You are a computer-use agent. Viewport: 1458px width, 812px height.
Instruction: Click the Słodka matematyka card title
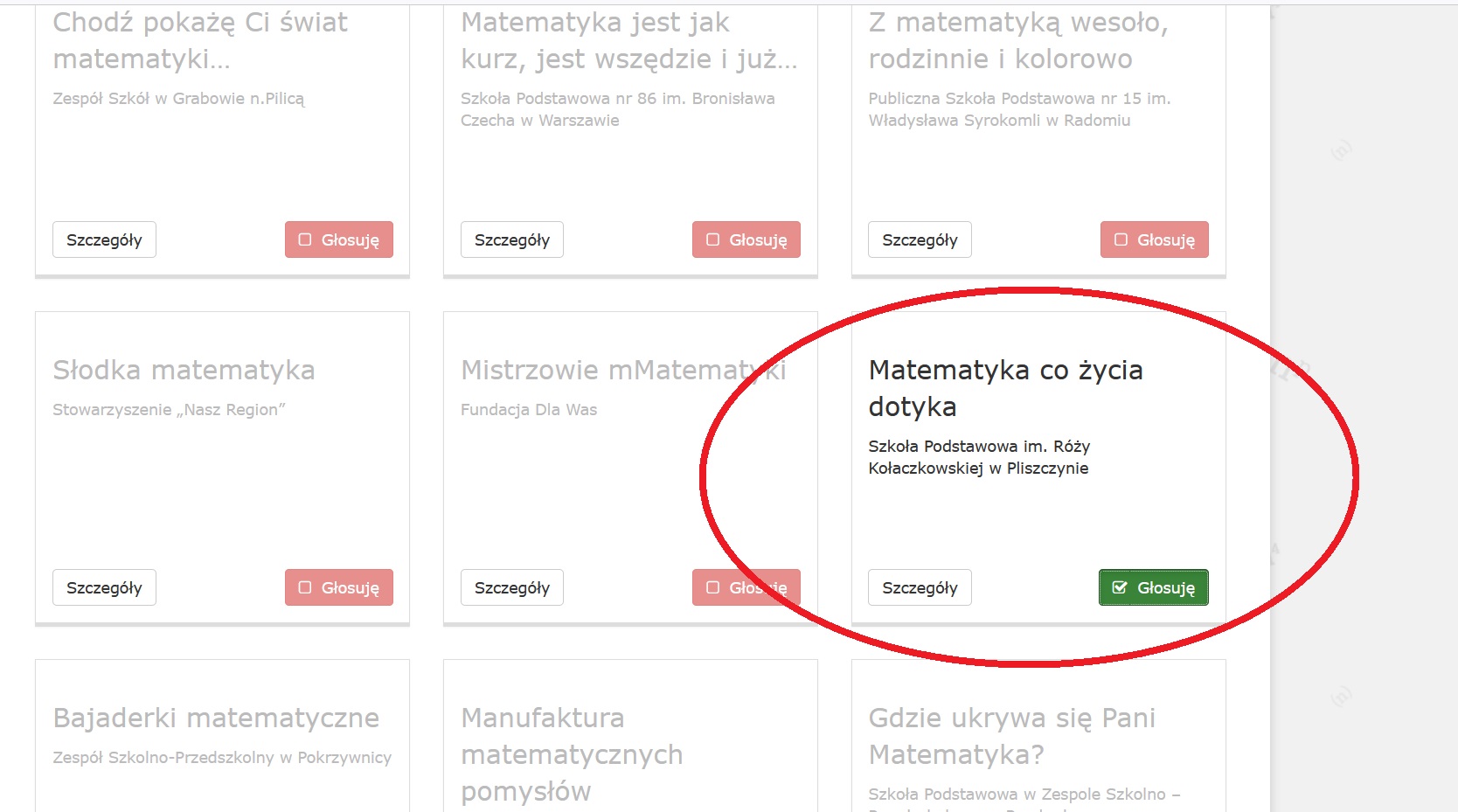coord(184,370)
